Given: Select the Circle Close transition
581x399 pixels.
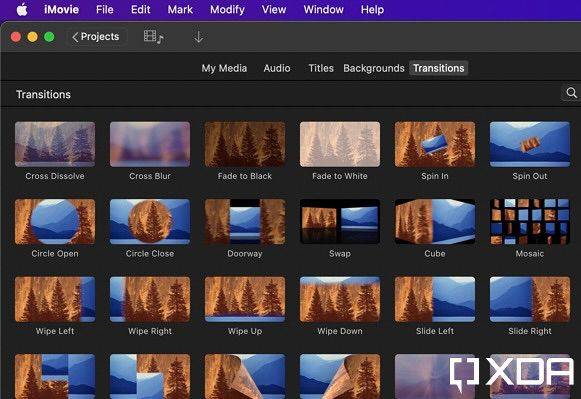Looking at the screenshot, I should 150,222.
